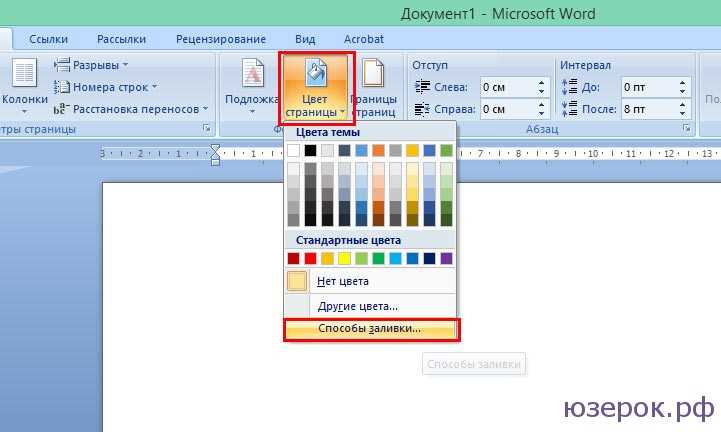Click the Слева indent value field
The image size is (721, 432).
pyautogui.click(x=507, y=87)
